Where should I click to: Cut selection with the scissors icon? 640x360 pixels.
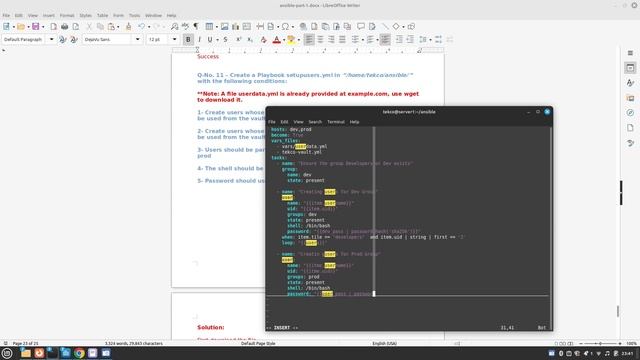(89, 27)
